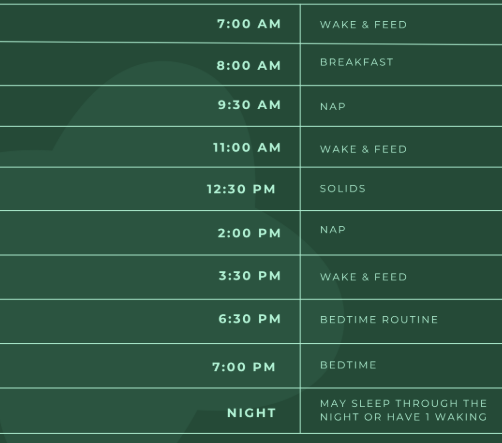
Task: Select the MAY SLEEP THROUGH THE NIGHT note
Action: (x=403, y=410)
